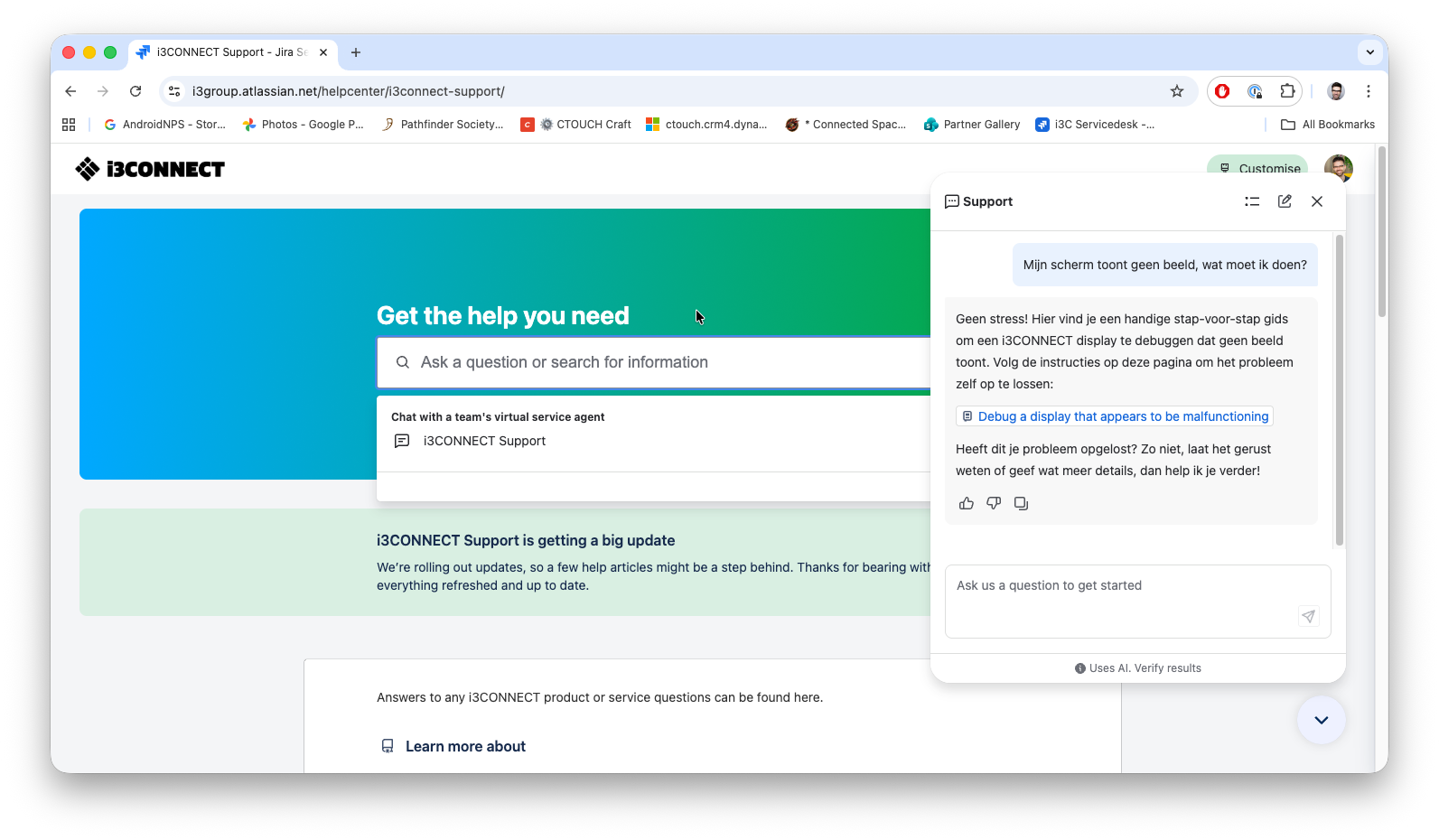Click the Learn more about heading

(465, 746)
